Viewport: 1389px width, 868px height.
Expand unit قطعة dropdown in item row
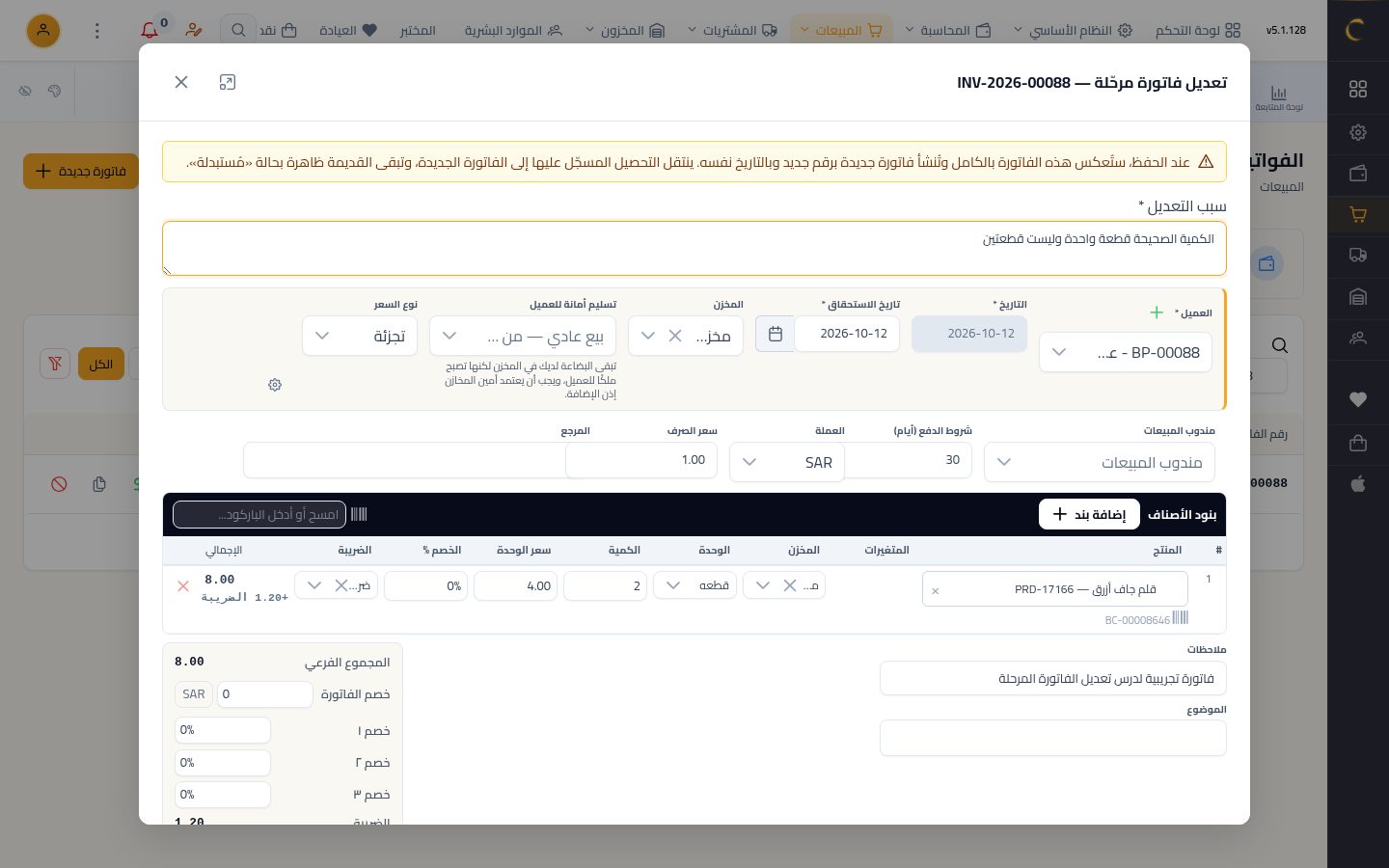click(x=674, y=585)
